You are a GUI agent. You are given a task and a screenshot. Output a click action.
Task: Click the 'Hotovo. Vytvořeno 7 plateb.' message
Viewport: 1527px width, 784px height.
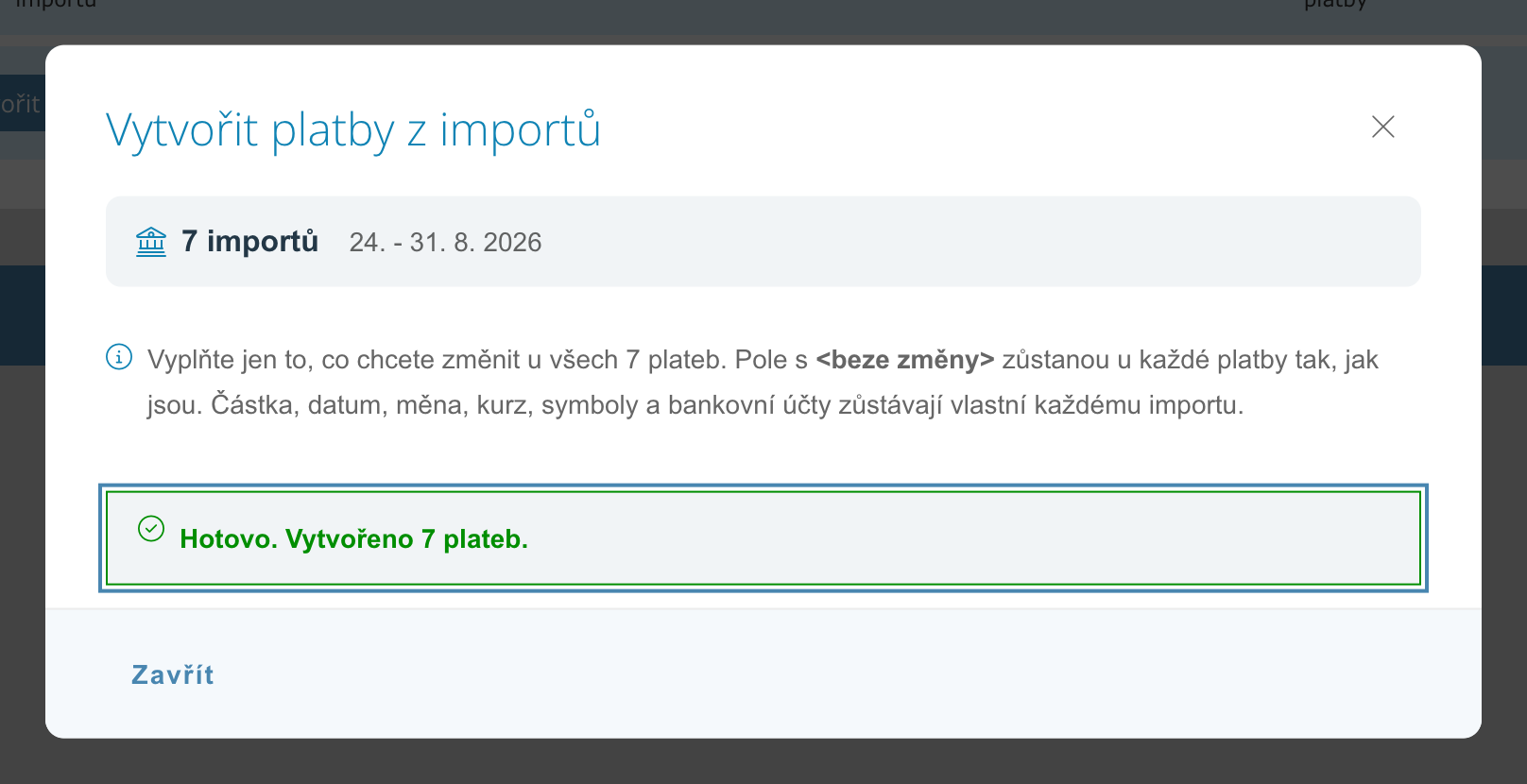click(353, 539)
